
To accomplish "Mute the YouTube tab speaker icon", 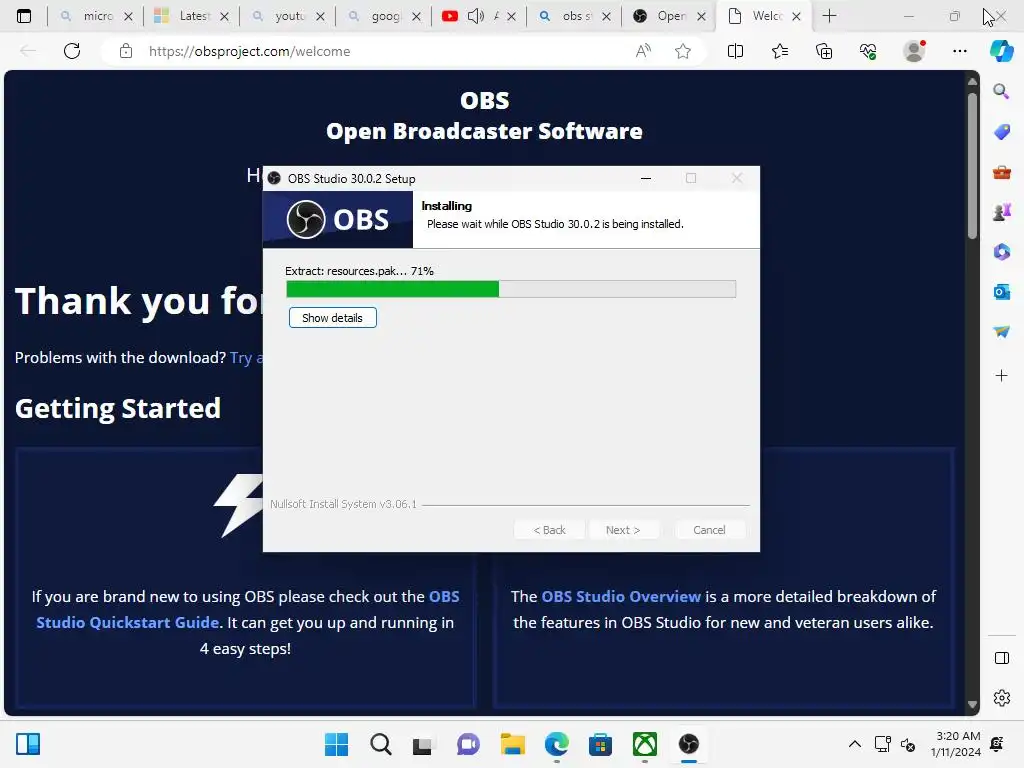I will pos(476,16).
